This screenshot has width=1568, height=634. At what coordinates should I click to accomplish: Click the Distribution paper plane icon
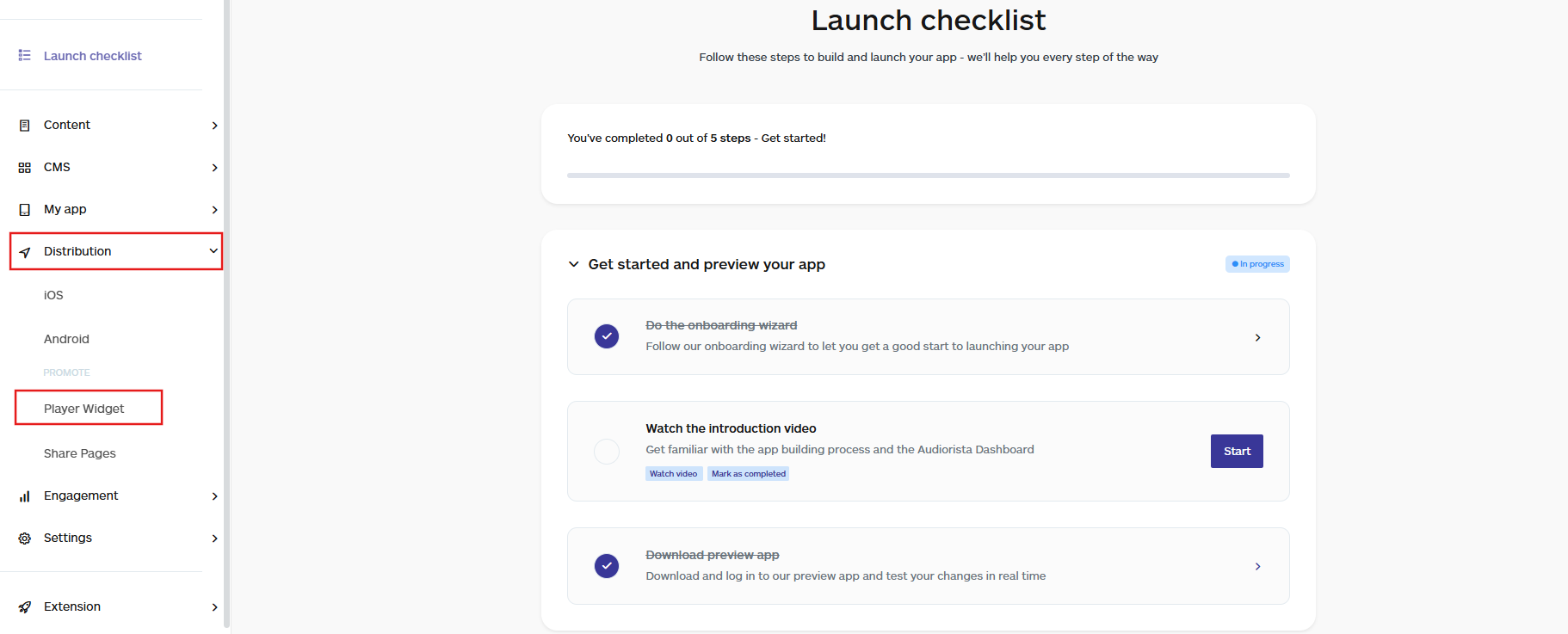point(25,252)
